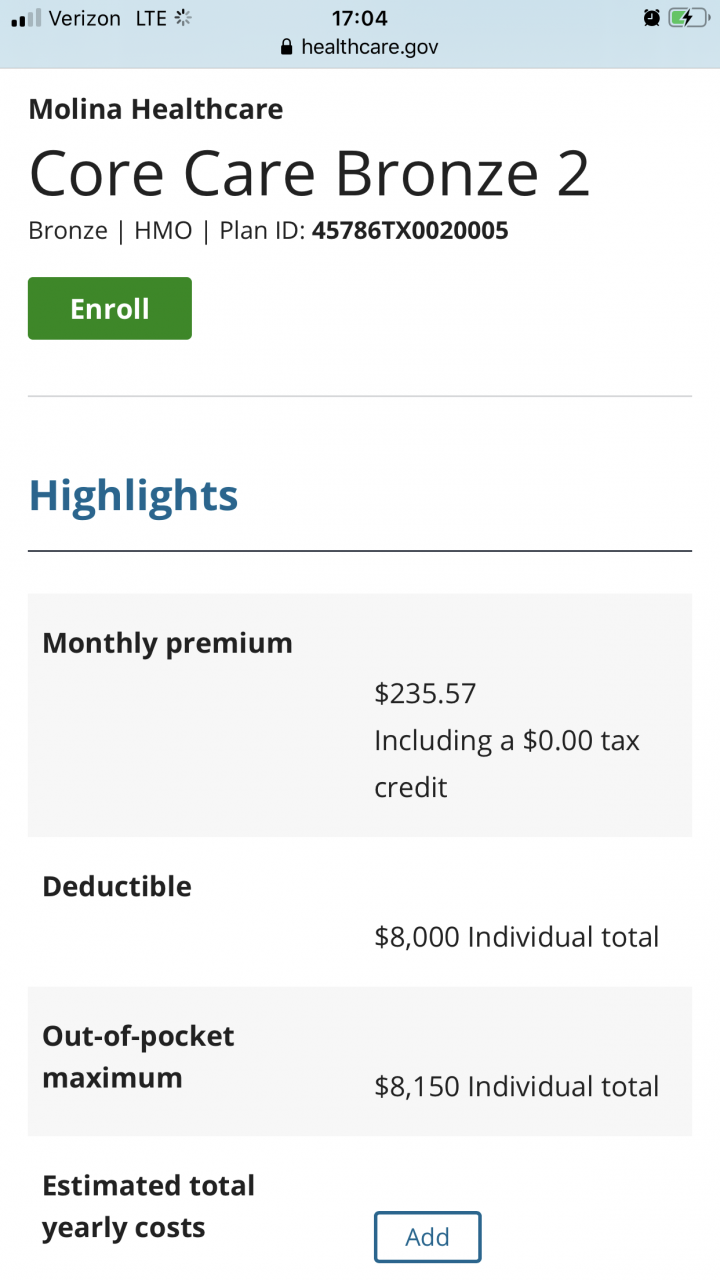This screenshot has height=1280, width=720.
Task: Tap the alarm clock status icon
Action: point(651,18)
